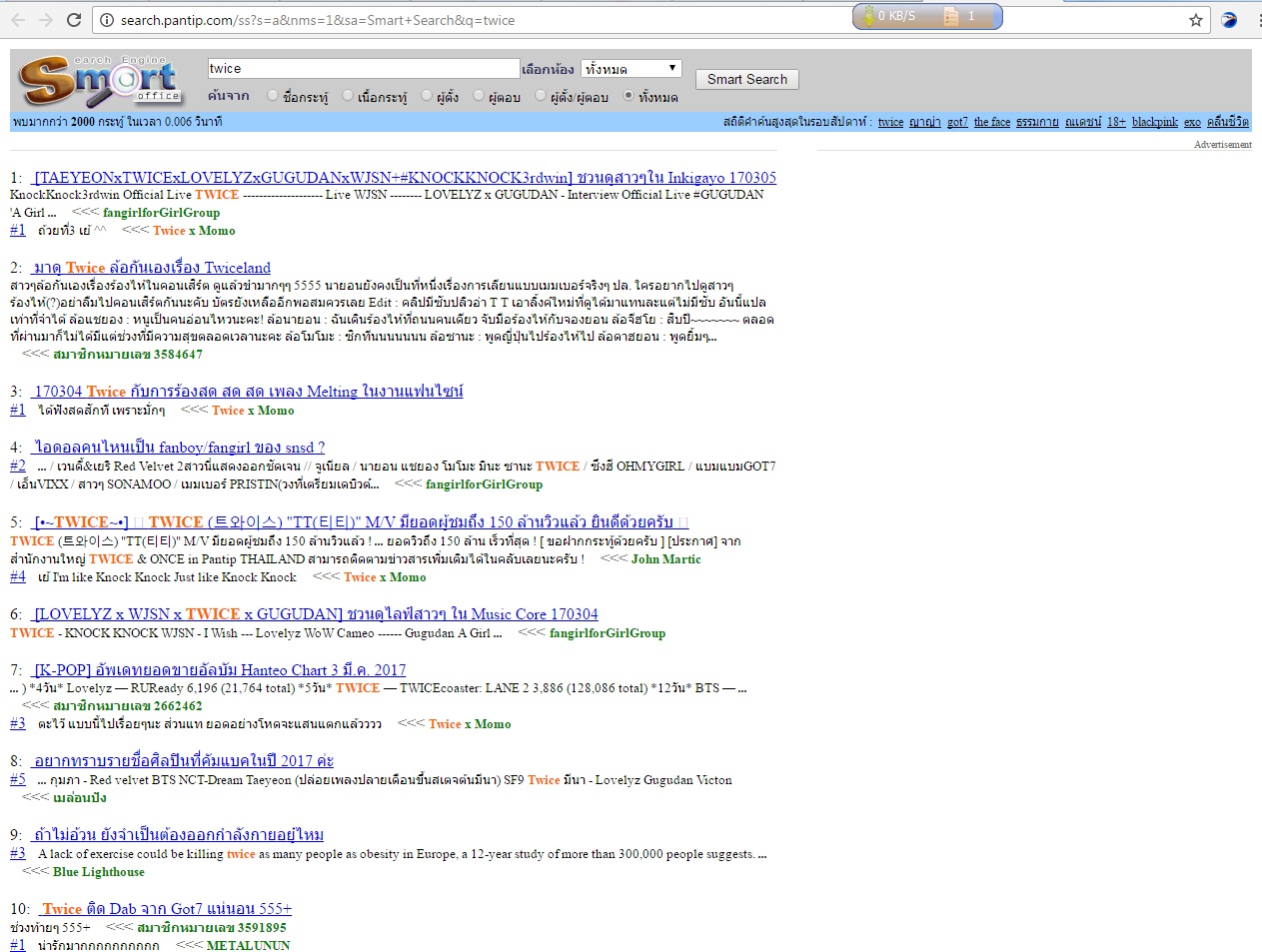Focus the search box containing 'twice'
This screenshot has height=952, width=1262.
[364, 68]
